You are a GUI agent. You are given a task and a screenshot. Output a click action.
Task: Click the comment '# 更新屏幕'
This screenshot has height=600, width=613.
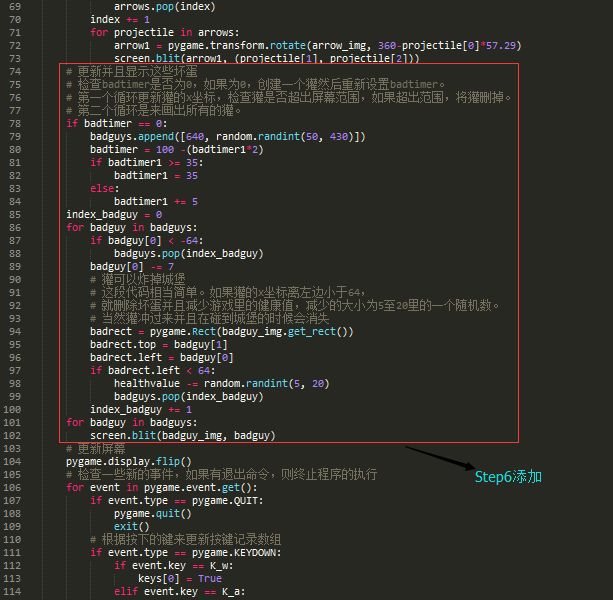[98, 448]
